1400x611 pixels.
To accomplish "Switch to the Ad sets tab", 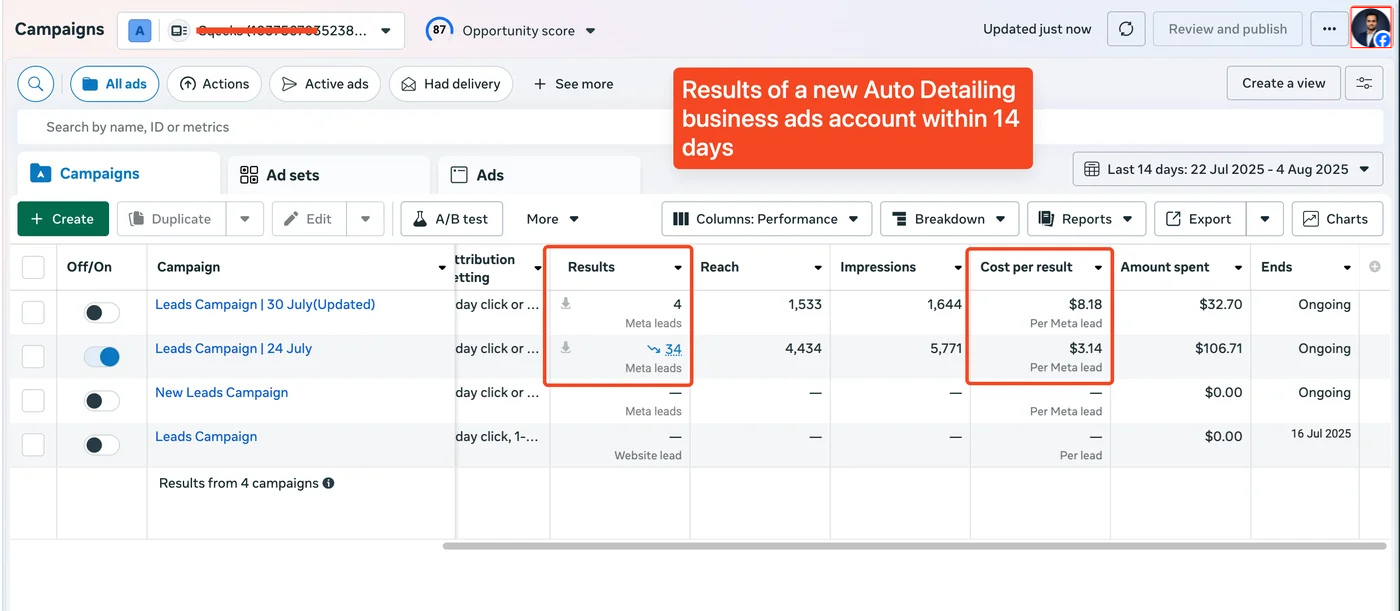I will 329,175.
